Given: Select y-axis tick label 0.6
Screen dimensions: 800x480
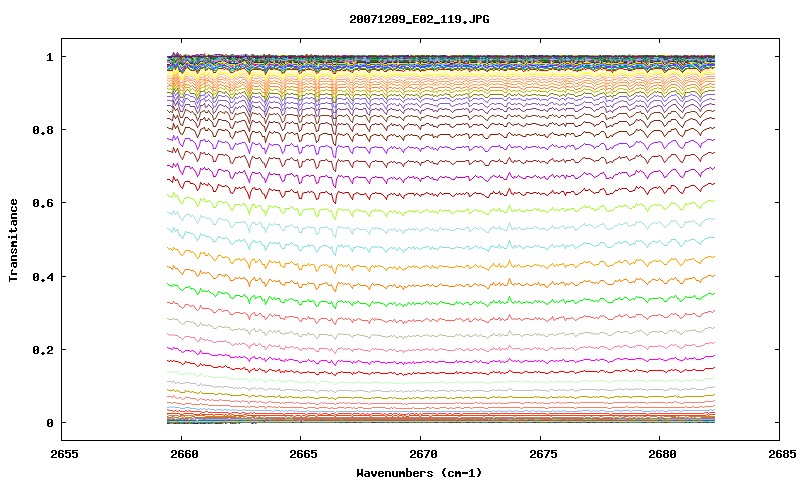Looking at the screenshot, I should tap(43, 203).
